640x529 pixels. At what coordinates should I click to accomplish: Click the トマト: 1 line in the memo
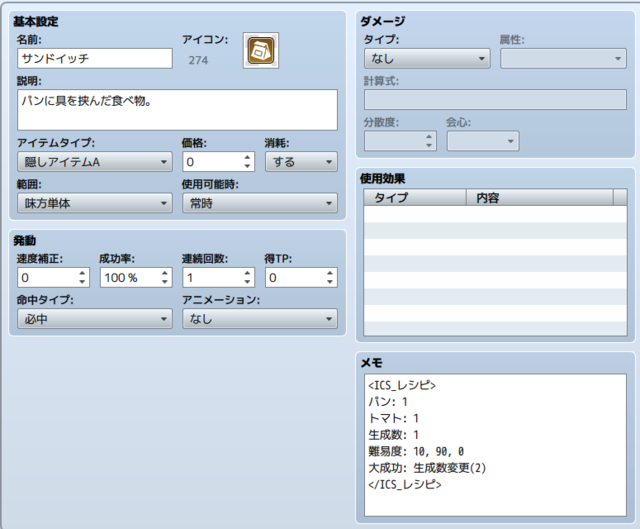(393, 418)
